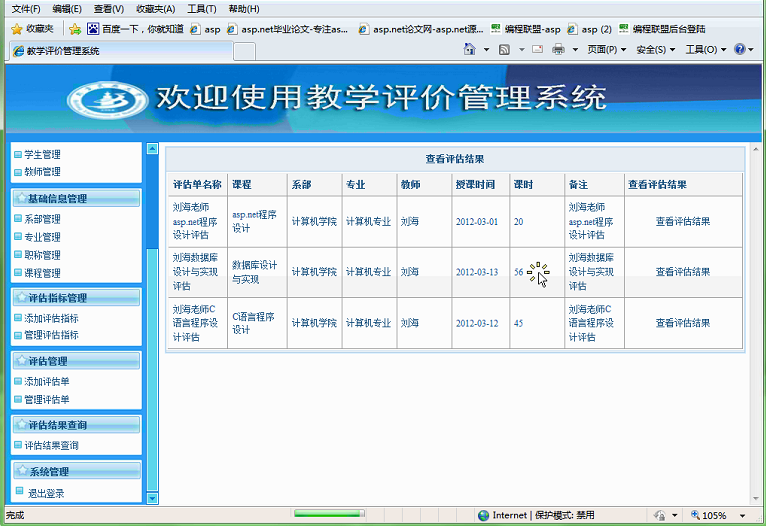Open 管理评估单 in the sidebar
Image resolution: width=766 pixels, height=526 pixels.
point(47,400)
